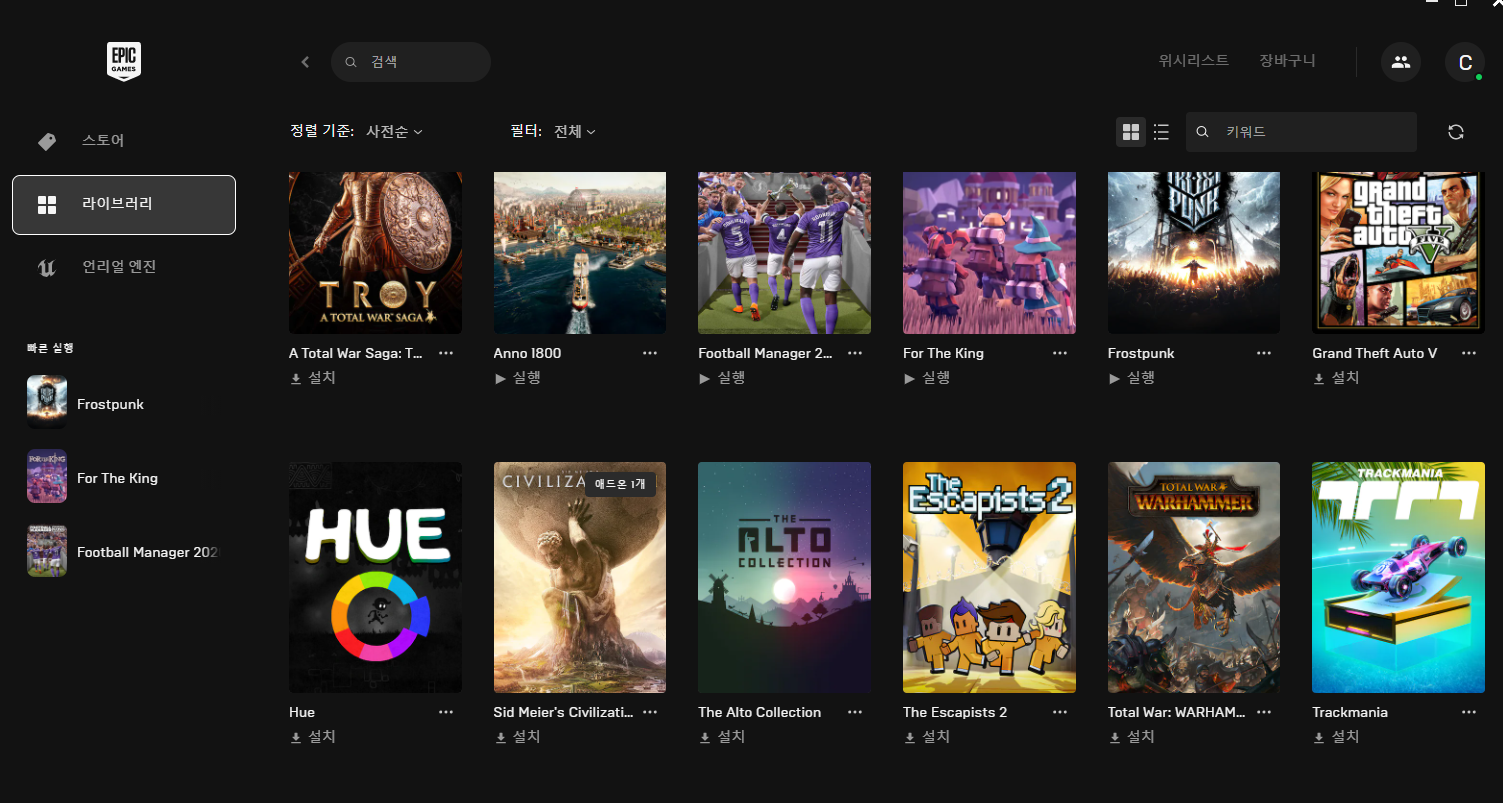Open the Trackmania cover art
The image size is (1503, 803).
tap(1398, 577)
